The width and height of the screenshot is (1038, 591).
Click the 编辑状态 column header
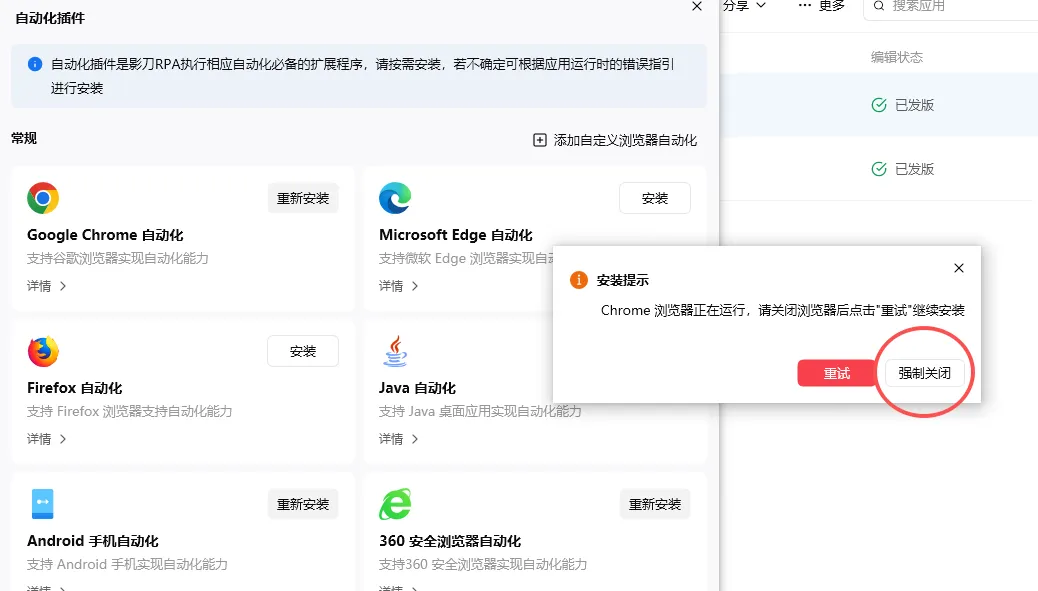897,58
